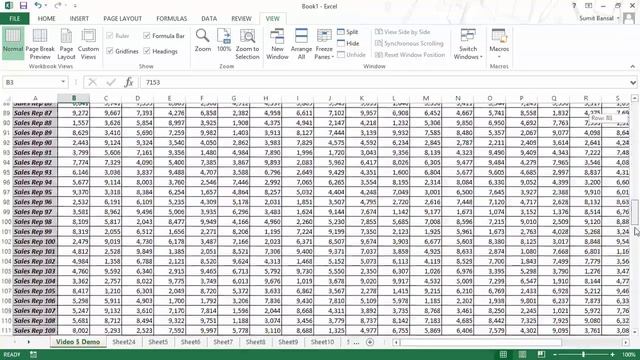The height and width of the screenshot is (360, 640).
Task: Click the Name Box showing B3
Action: 31,82
